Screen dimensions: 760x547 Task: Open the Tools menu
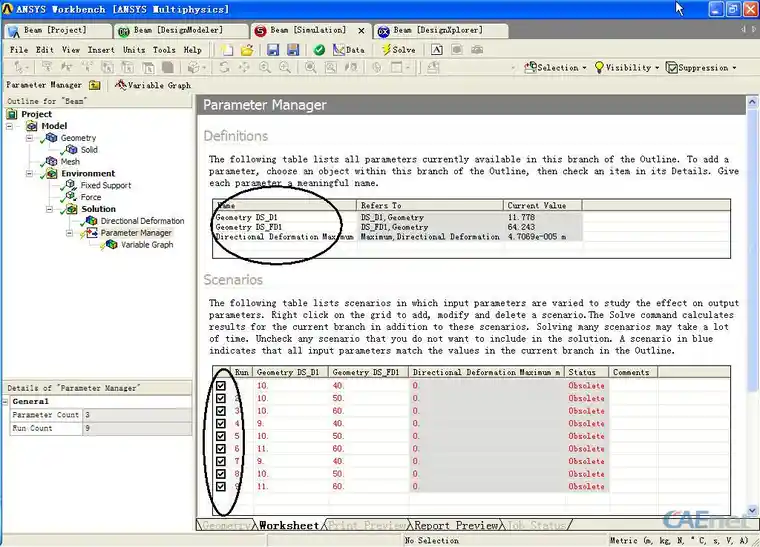[164, 50]
